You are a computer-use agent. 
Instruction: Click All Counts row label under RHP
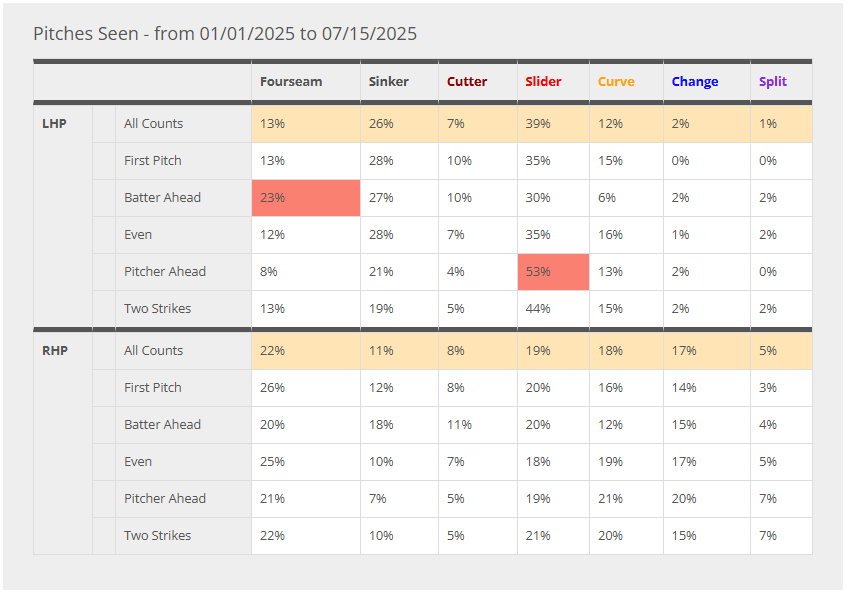click(154, 351)
